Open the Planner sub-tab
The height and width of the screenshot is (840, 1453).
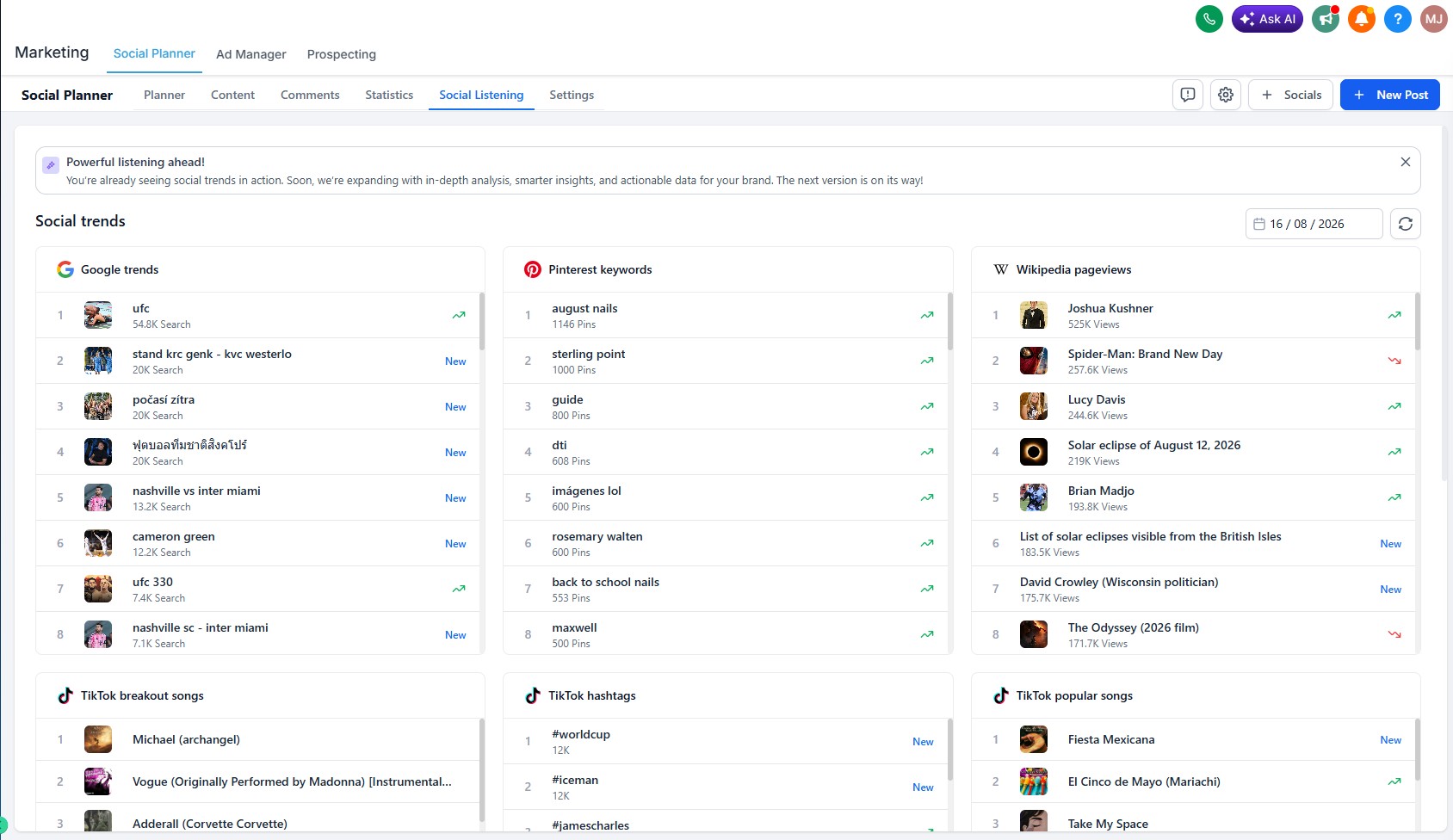click(x=164, y=95)
